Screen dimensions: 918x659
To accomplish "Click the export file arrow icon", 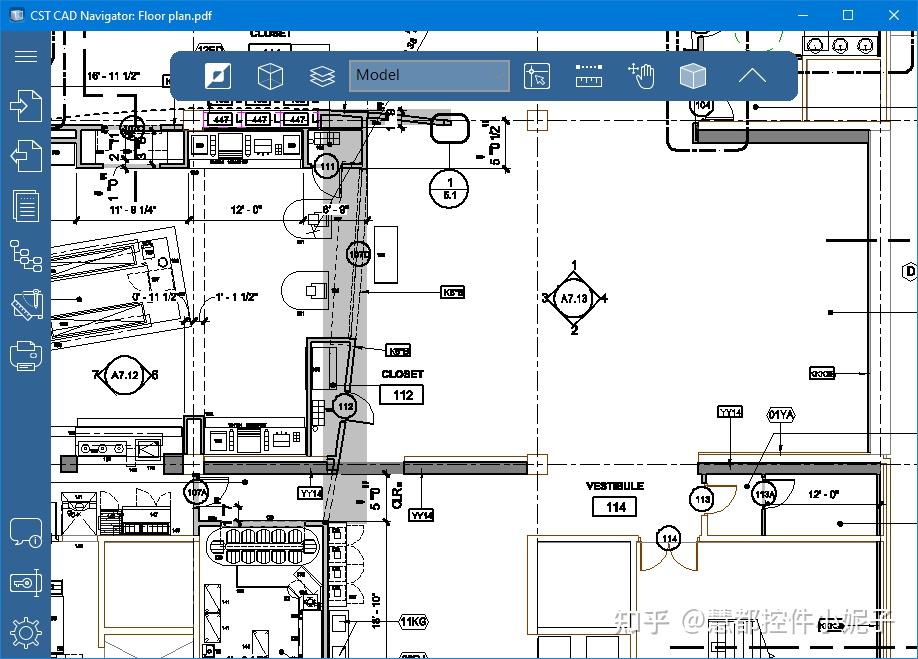I will tap(26, 155).
